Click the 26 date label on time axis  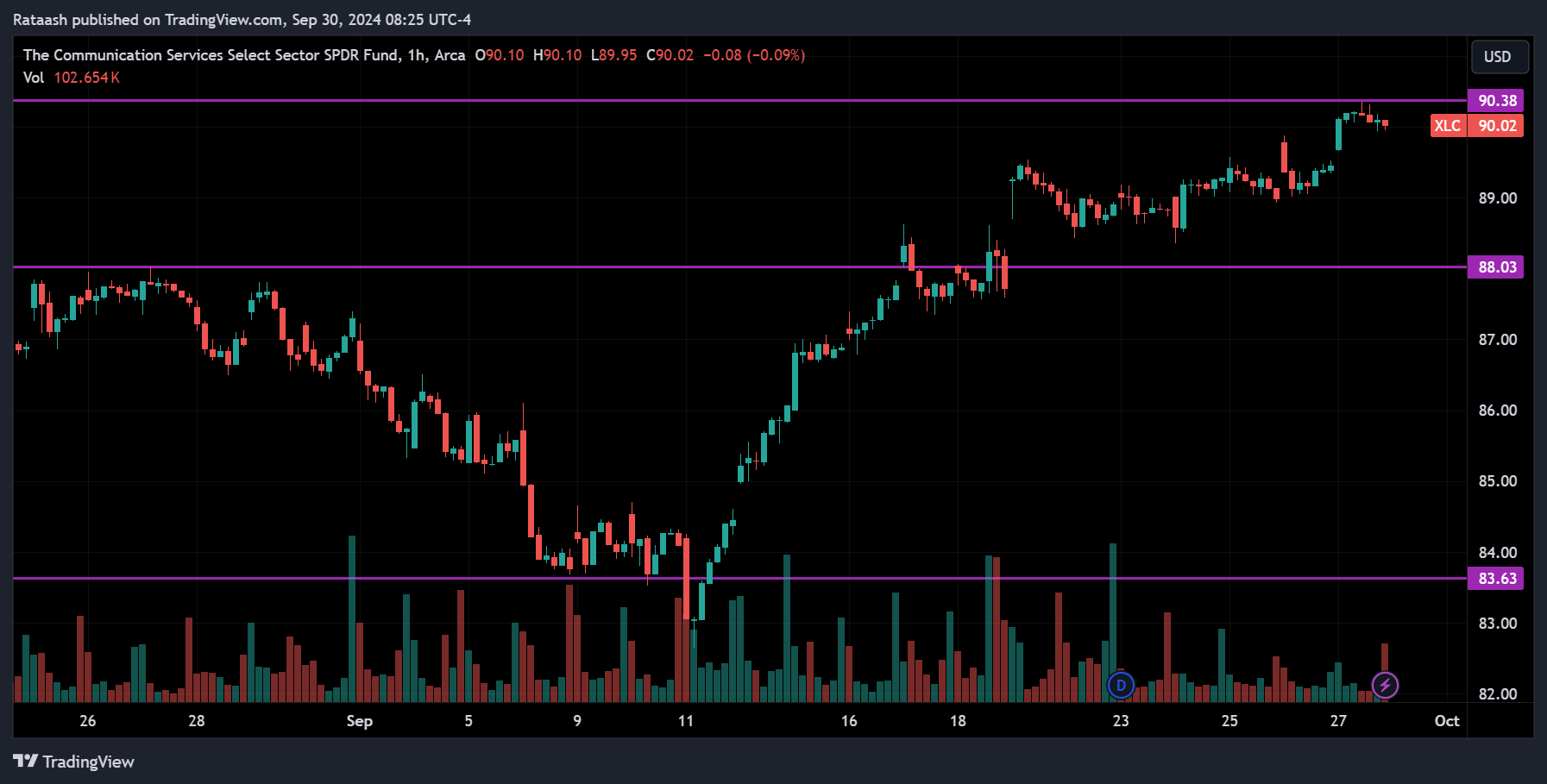point(88,721)
